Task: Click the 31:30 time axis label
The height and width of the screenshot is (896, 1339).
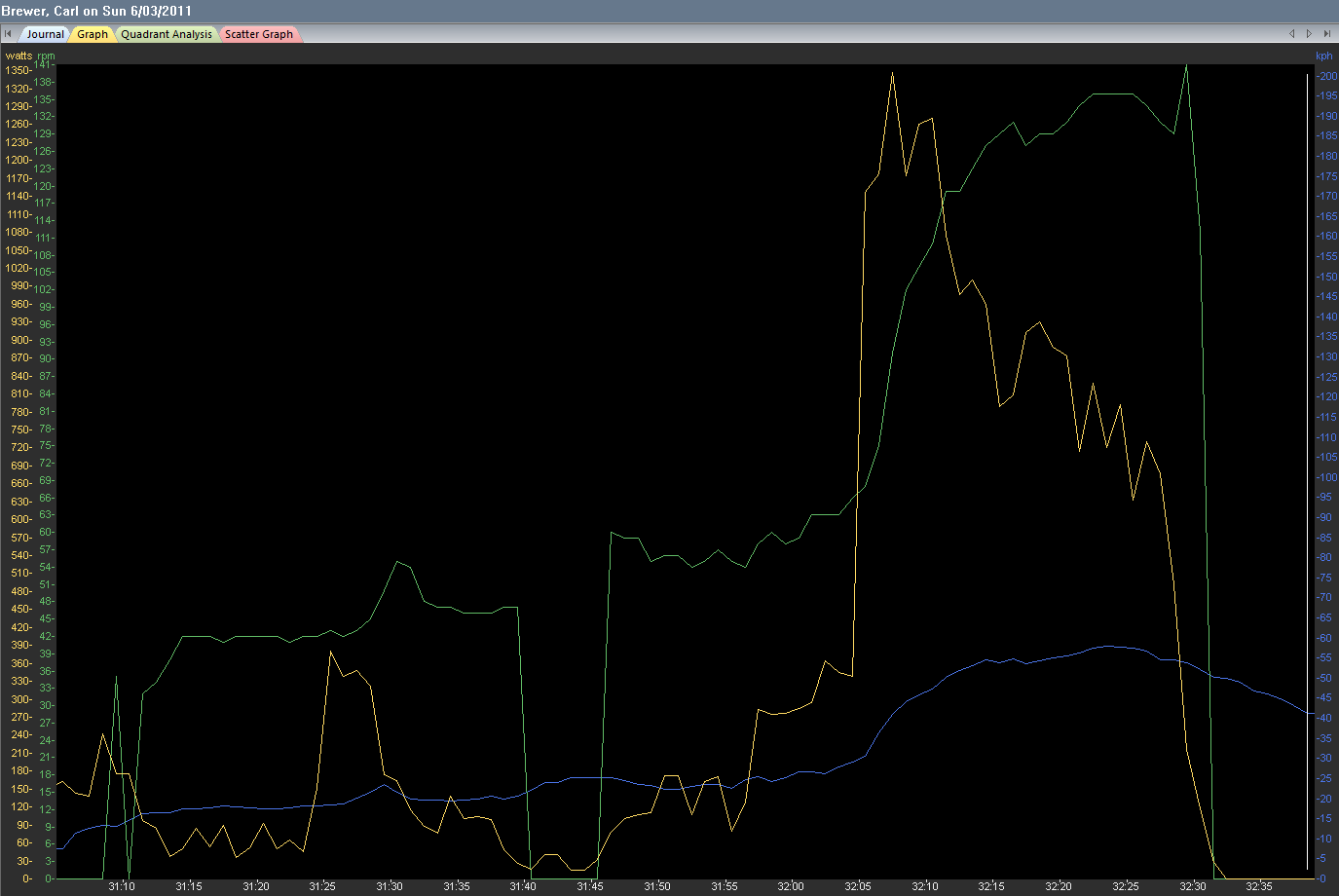Action: (390, 886)
